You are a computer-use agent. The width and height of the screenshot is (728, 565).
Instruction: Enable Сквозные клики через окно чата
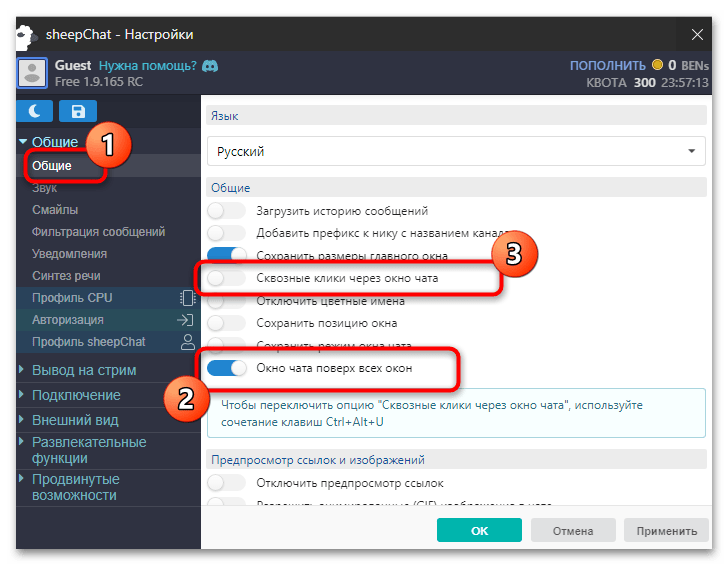227,278
